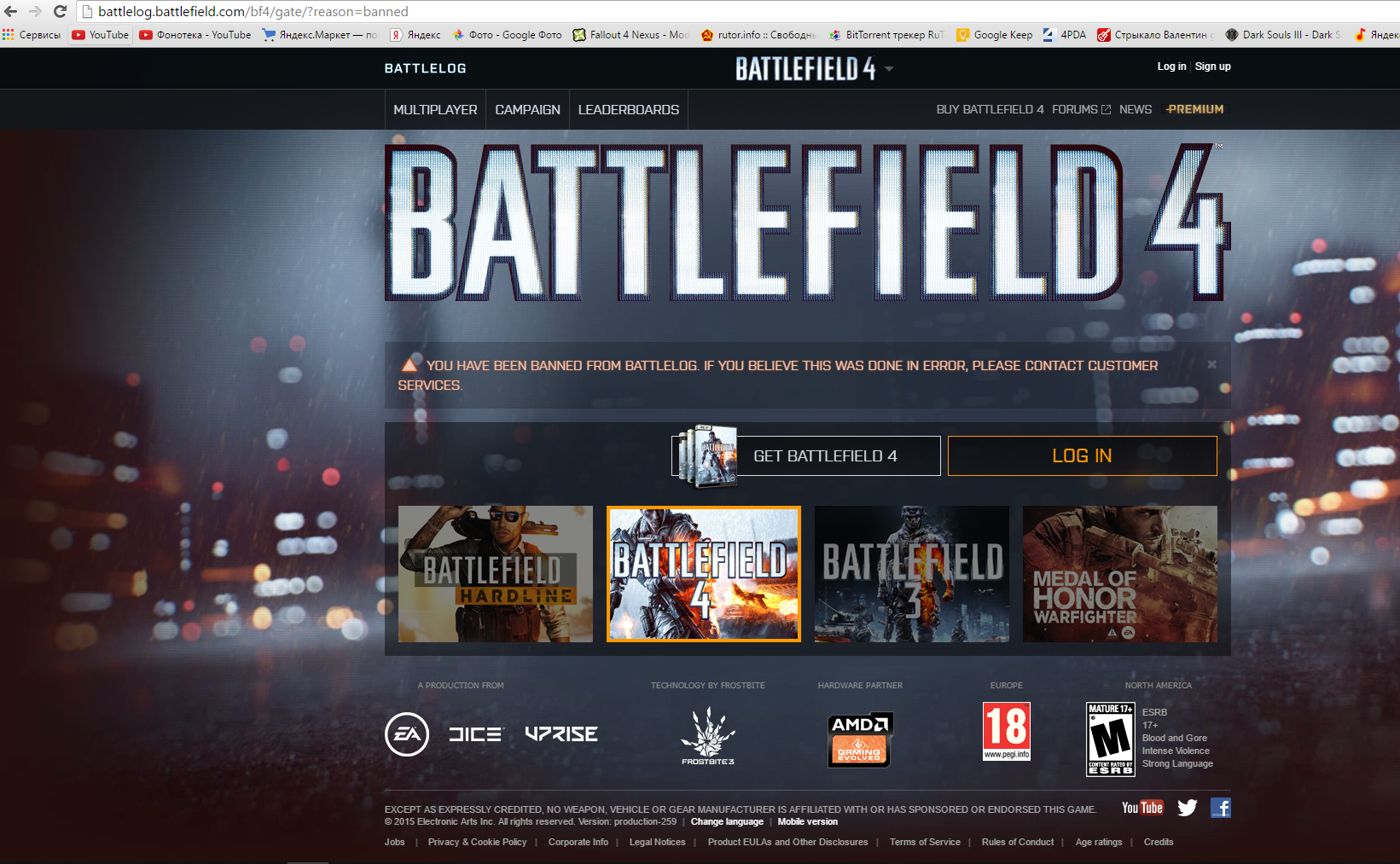Open the Multiplayer menu
Image resolution: width=1400 pixels, height=864 pixels.
pos(435,110)
